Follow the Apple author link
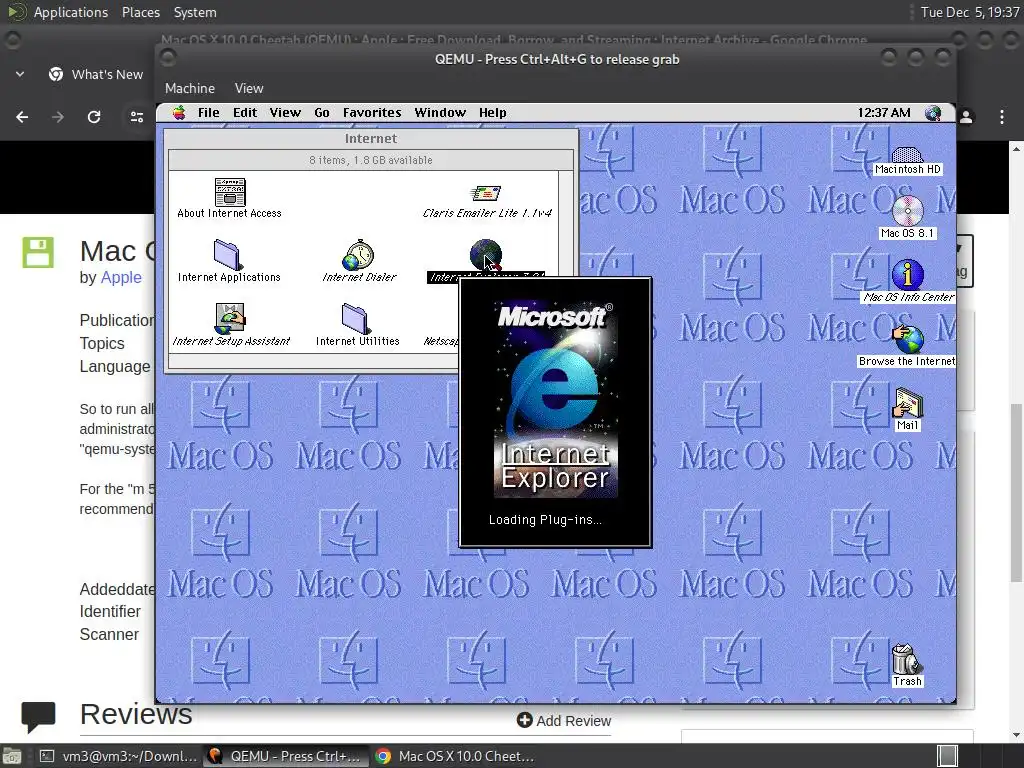1024x768 pixels. point(121,277)
